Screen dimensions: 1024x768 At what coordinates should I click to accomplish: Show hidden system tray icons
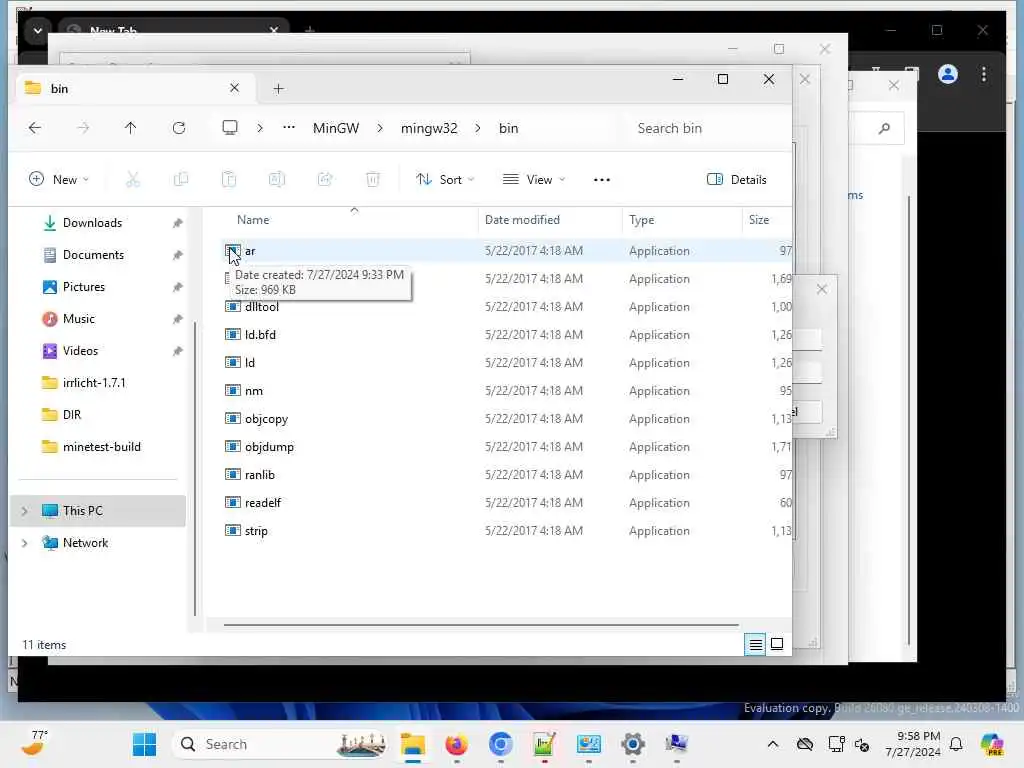(x=773, y=744)
